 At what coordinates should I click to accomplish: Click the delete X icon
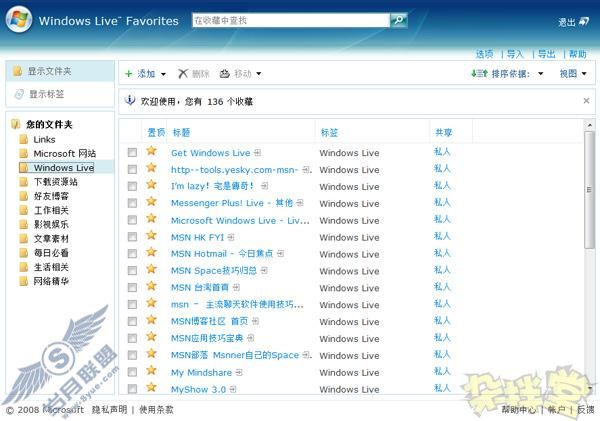(x=183, y=73)
